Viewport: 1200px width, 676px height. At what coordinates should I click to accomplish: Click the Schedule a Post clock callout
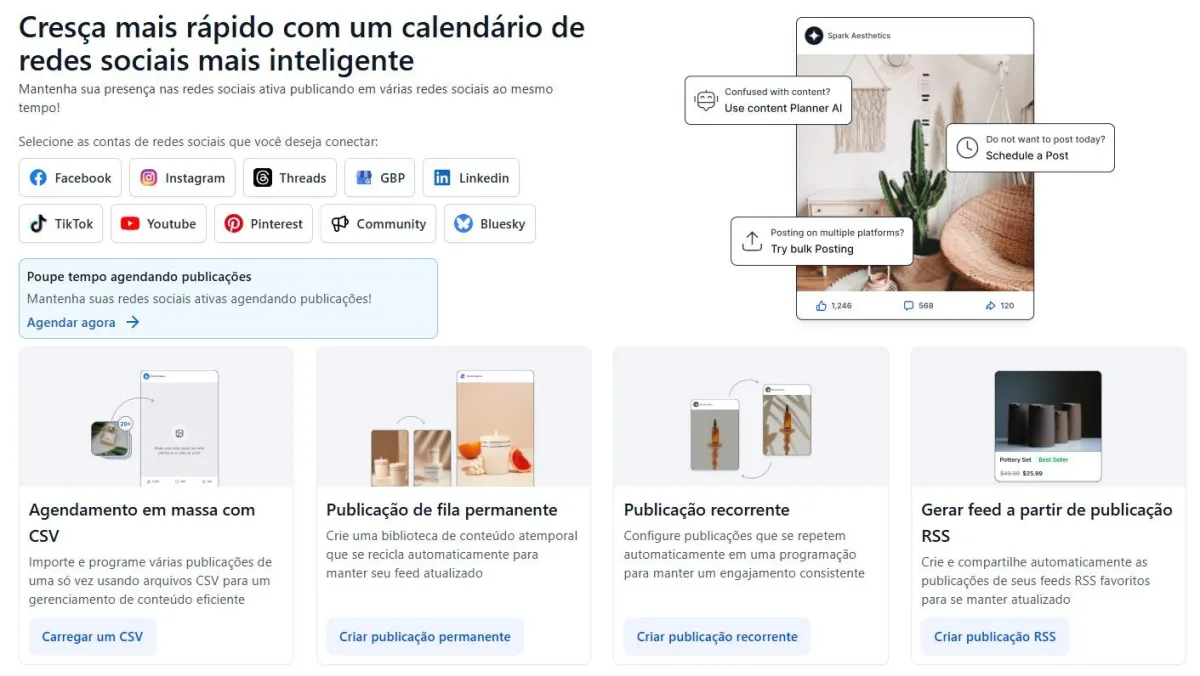1030,148
